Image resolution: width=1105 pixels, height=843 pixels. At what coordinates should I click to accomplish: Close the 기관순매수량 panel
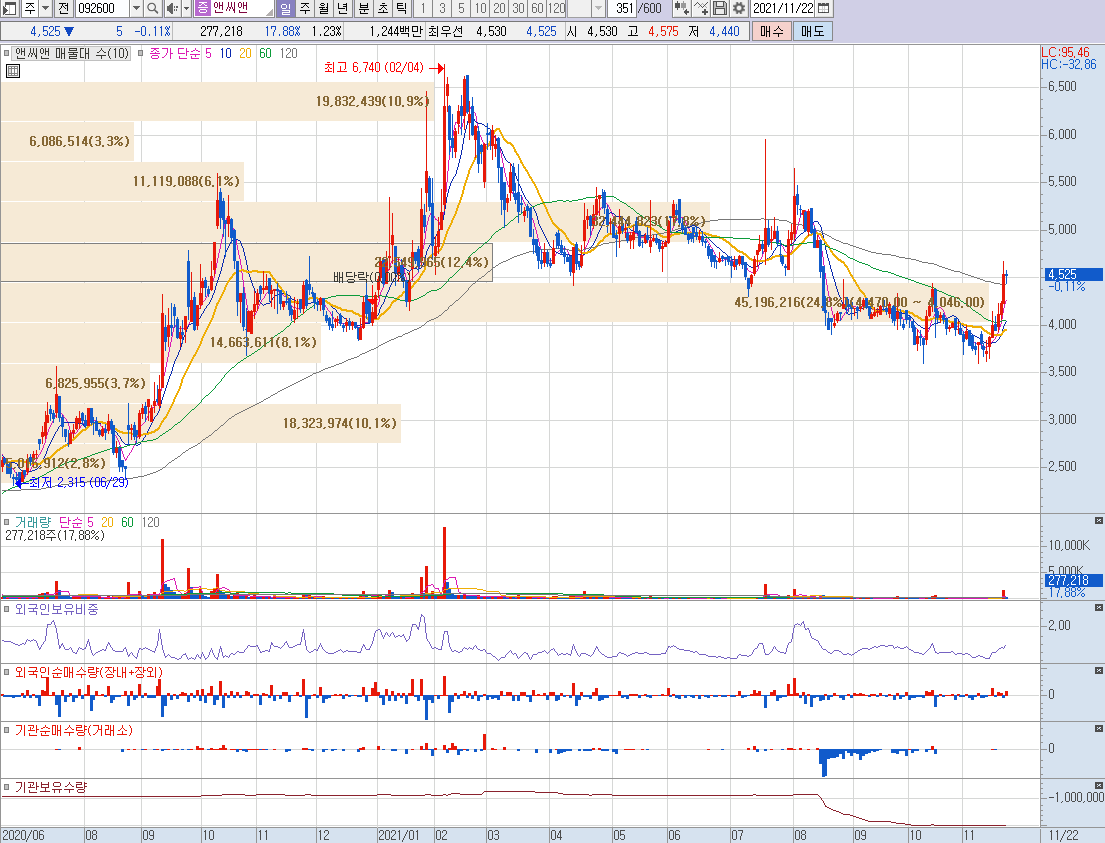coord(1099,729)
